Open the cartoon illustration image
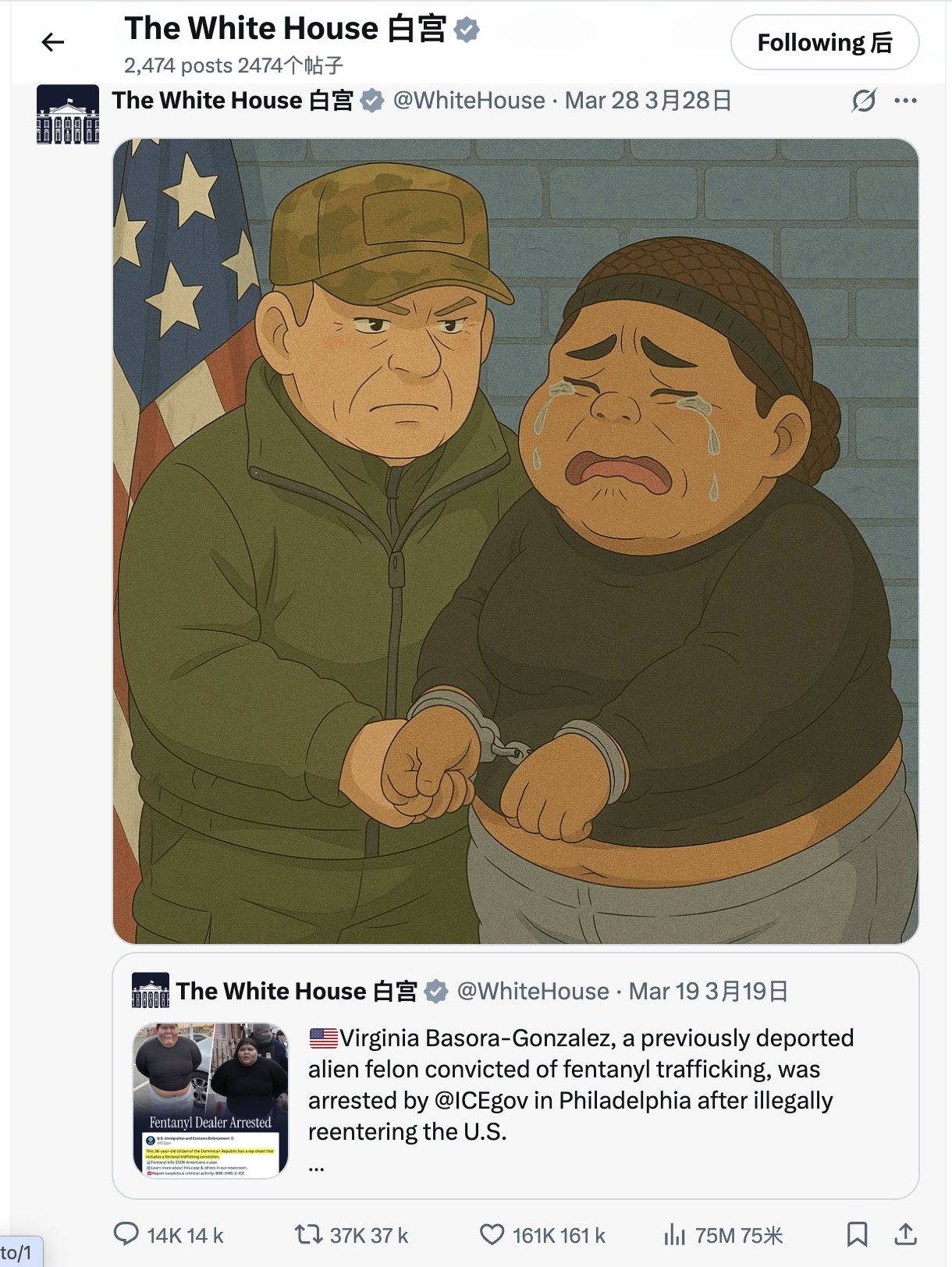The width and height of the screenshot is (952, 1267). pyautogui.click(x=516, y=541)
